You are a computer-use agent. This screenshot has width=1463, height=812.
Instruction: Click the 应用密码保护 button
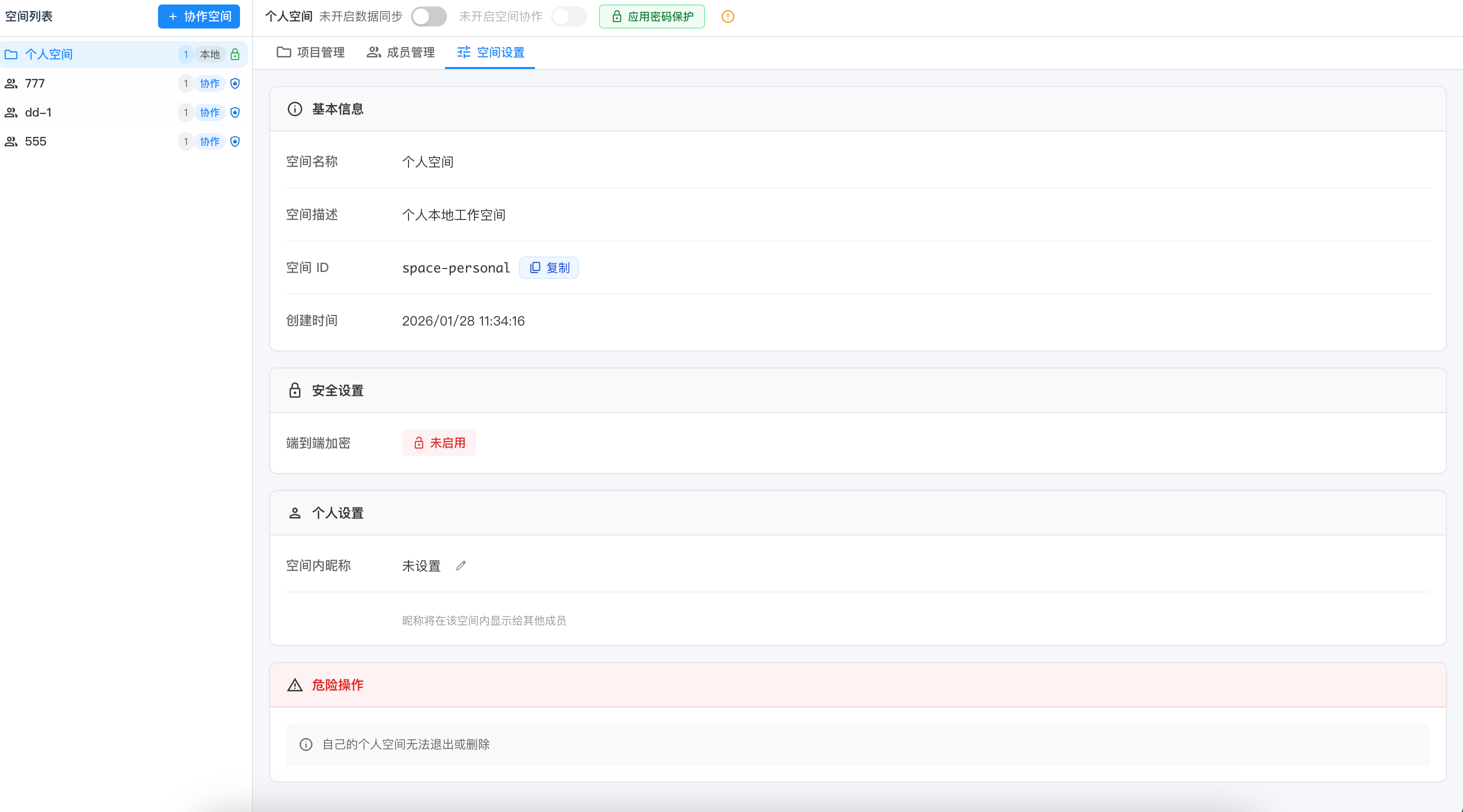(x=652, y=16)
